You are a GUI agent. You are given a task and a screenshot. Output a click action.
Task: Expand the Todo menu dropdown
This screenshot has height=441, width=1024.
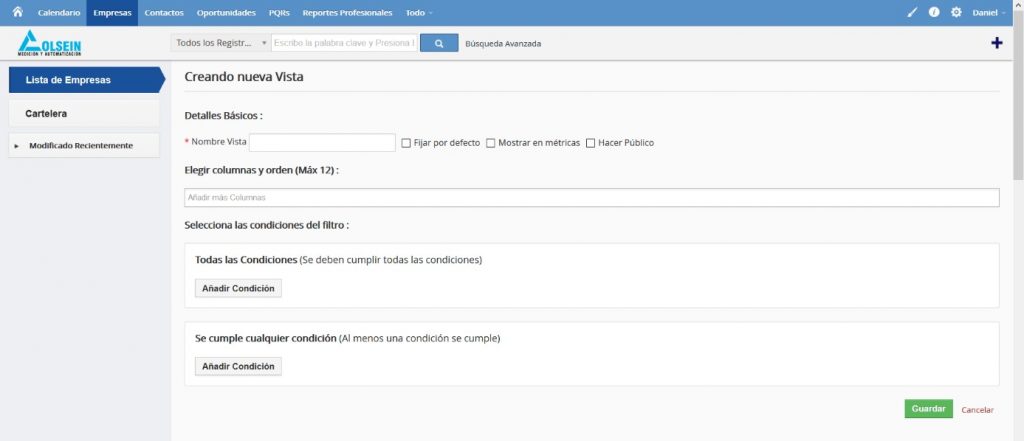[x=419, y=13]
